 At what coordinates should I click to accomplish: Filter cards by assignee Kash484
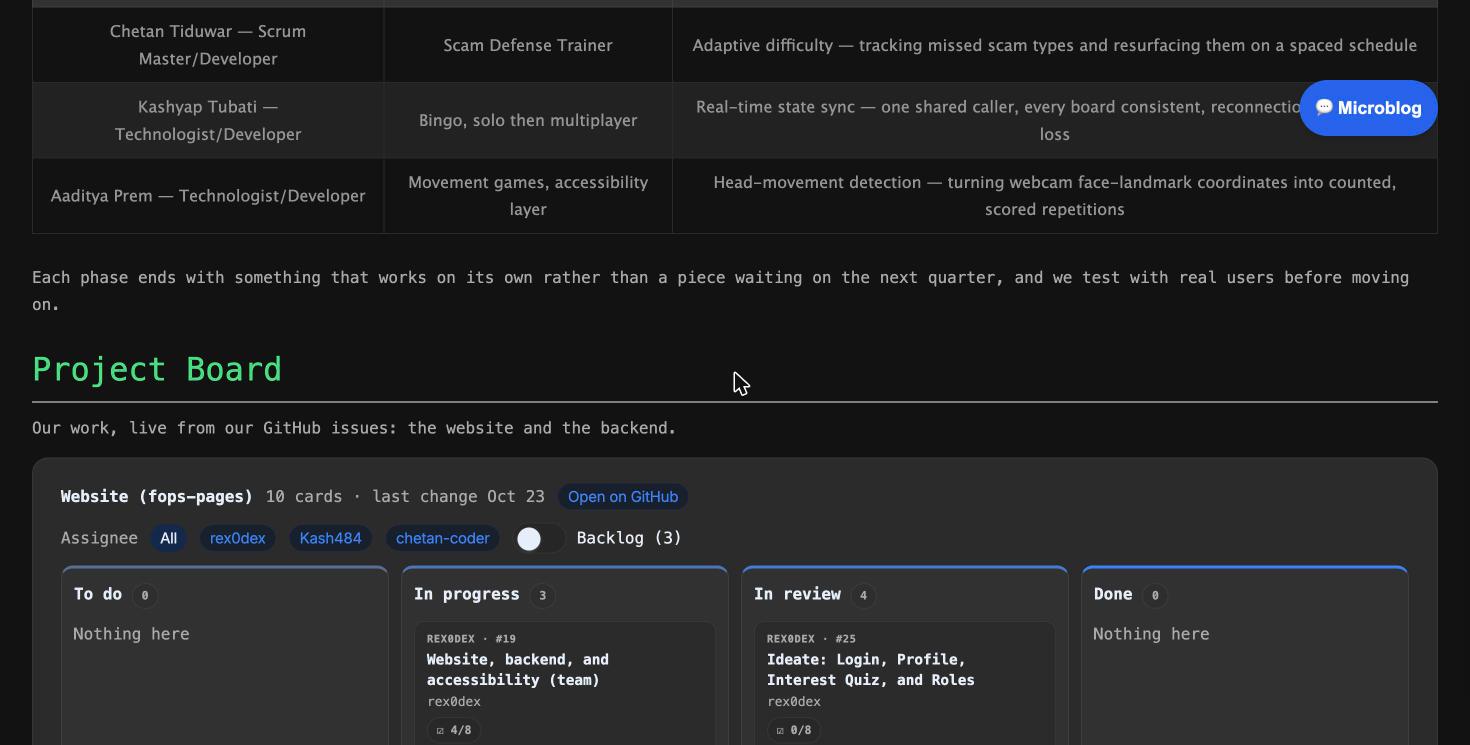331,538
